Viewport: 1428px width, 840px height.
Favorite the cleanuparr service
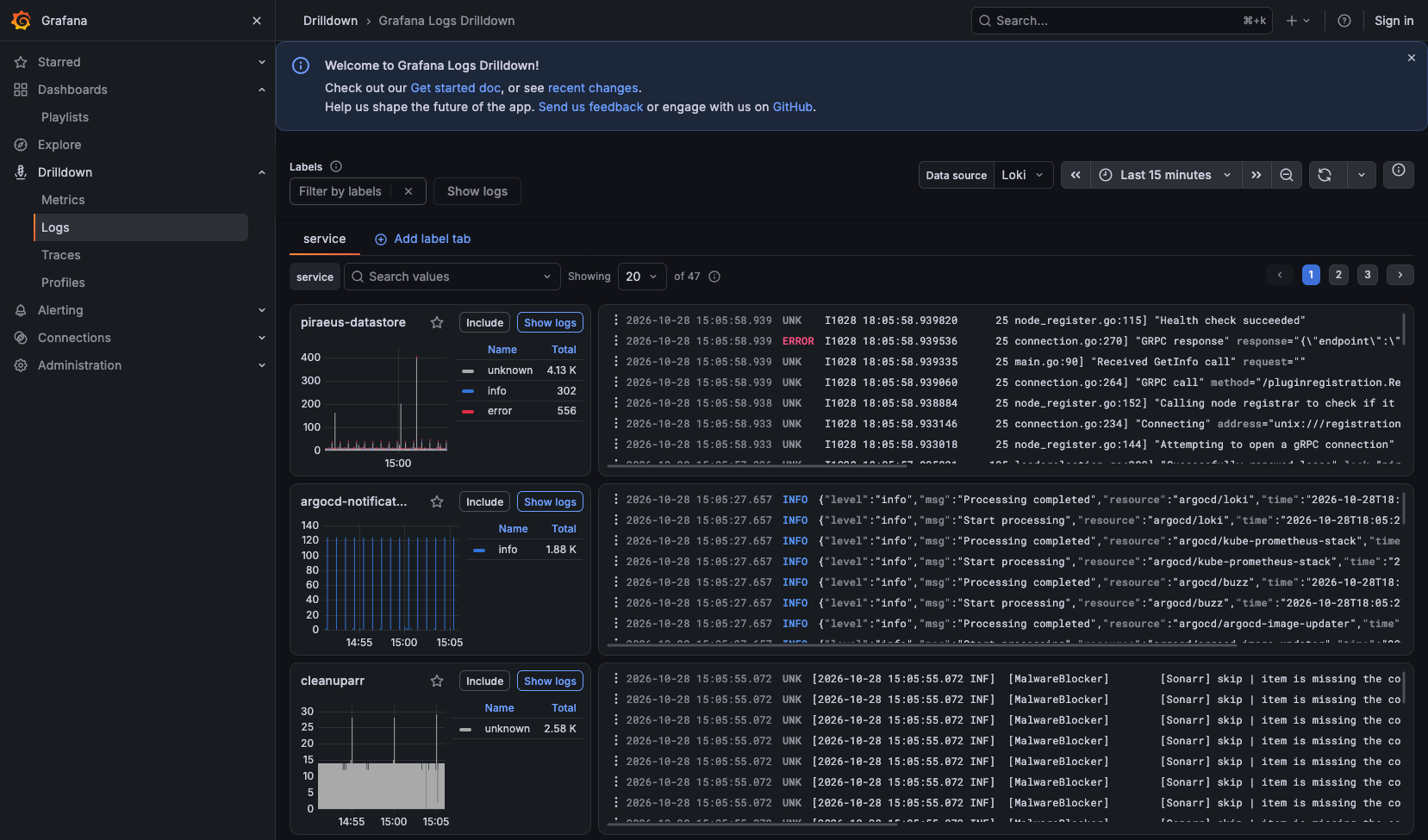(x=437, y=681)
